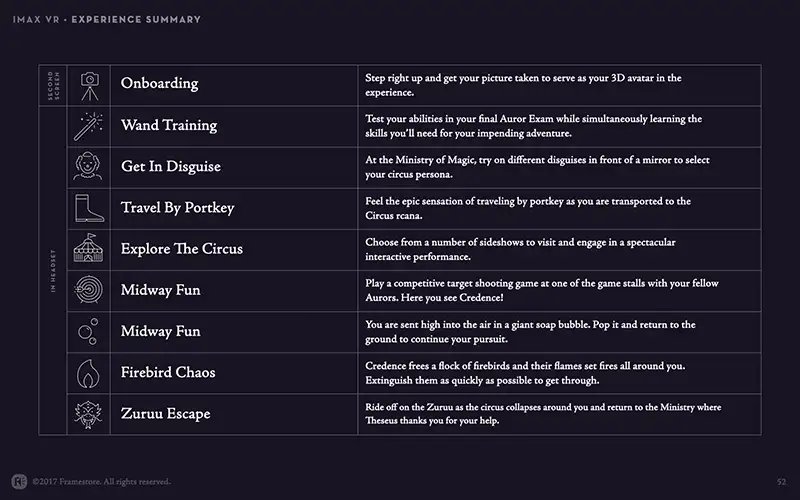Select the circus tent icon
The image size is (800, 500).
point(88,248)
